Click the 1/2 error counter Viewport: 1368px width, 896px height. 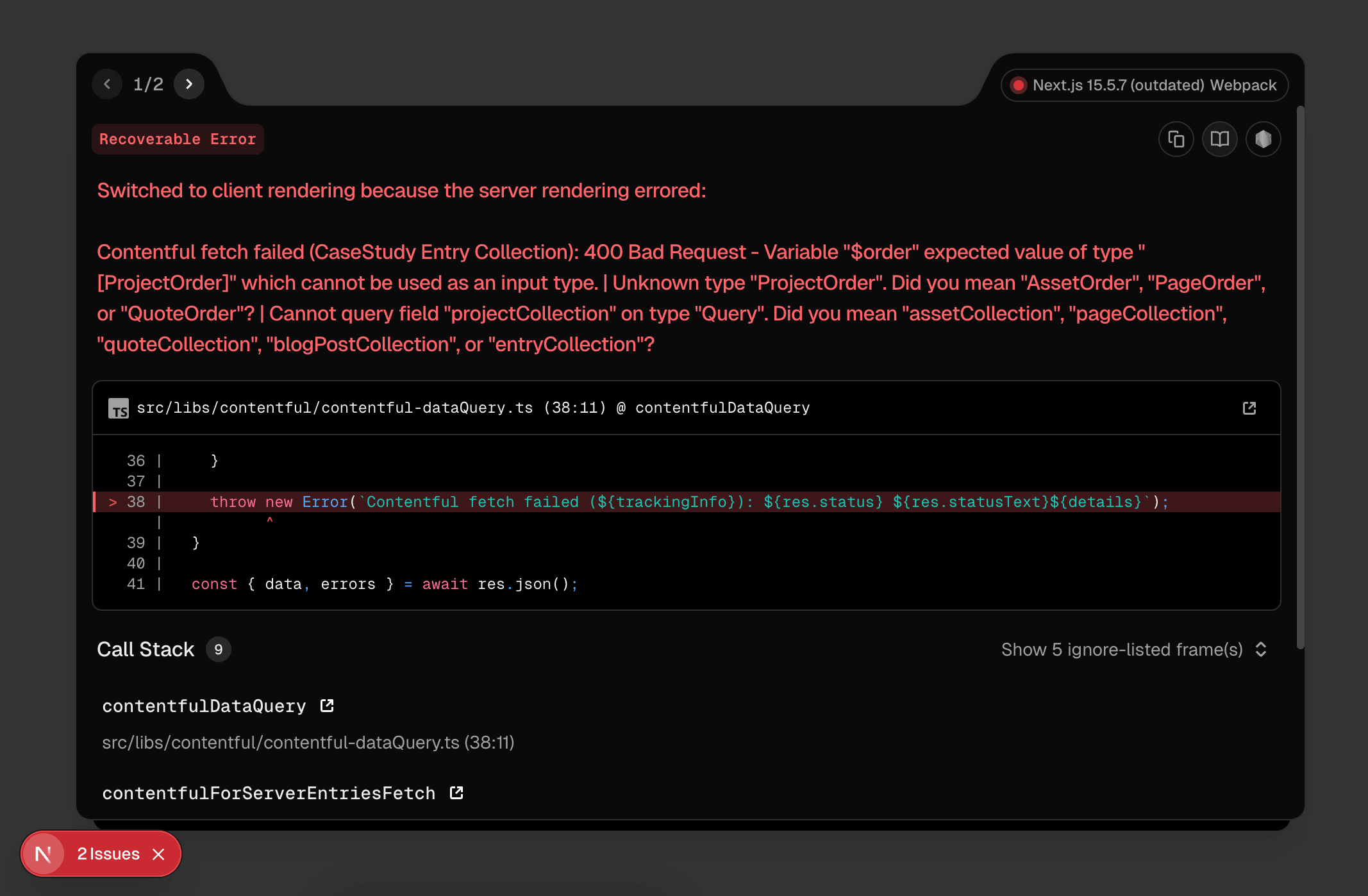(x=148, y=84)
